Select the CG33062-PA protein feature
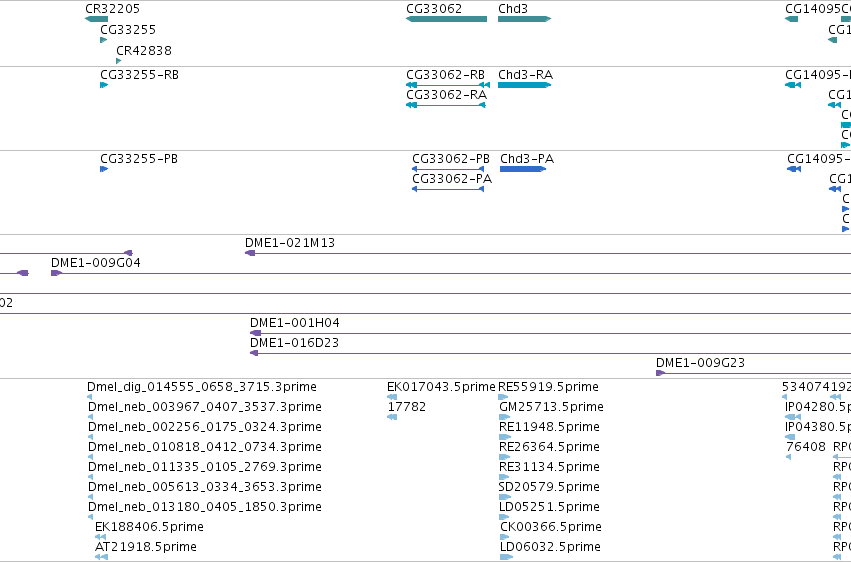 [x=448, y=189]
